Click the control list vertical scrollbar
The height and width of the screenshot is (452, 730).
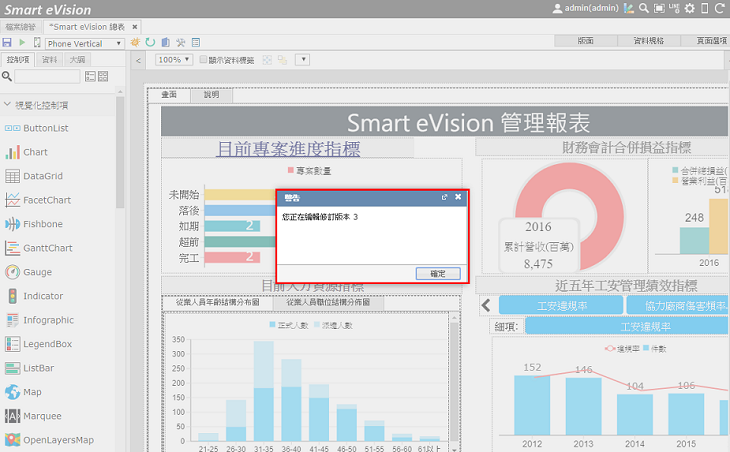coord(120,153)
